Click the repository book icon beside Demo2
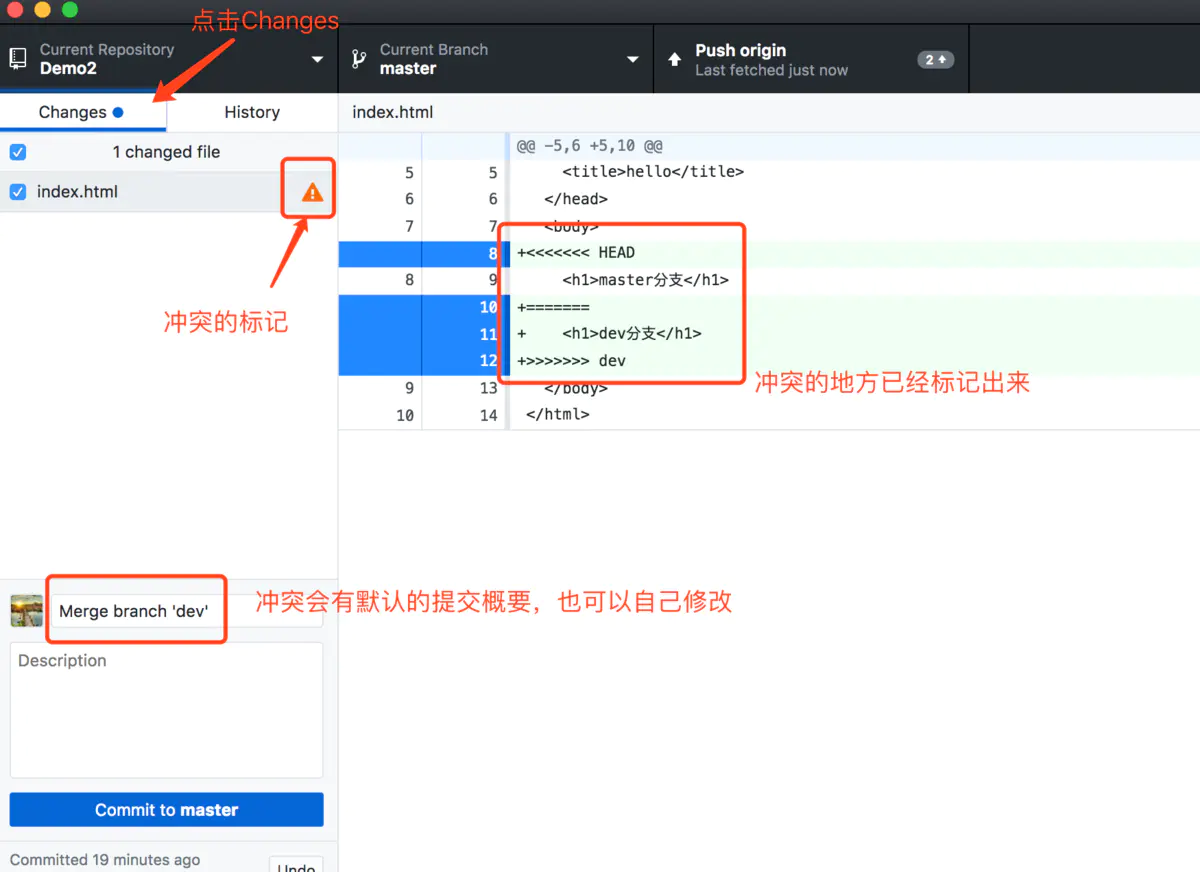 pyautogui.click(x=16, y=59)
